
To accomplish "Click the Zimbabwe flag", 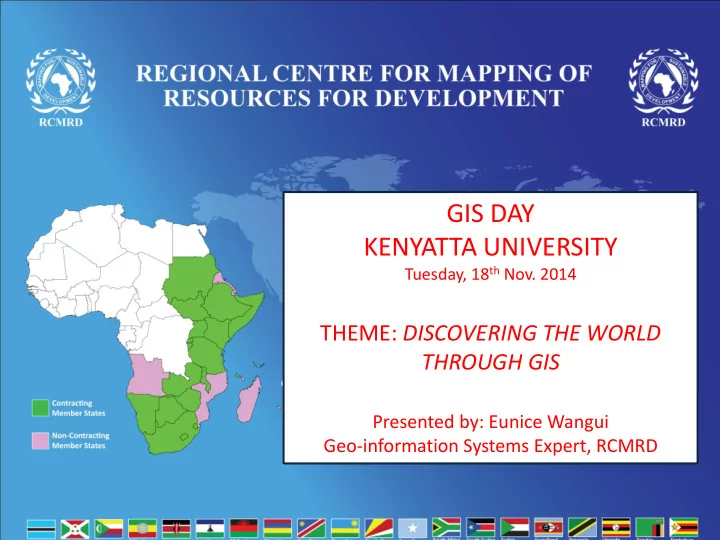I will tap(684, 528).
